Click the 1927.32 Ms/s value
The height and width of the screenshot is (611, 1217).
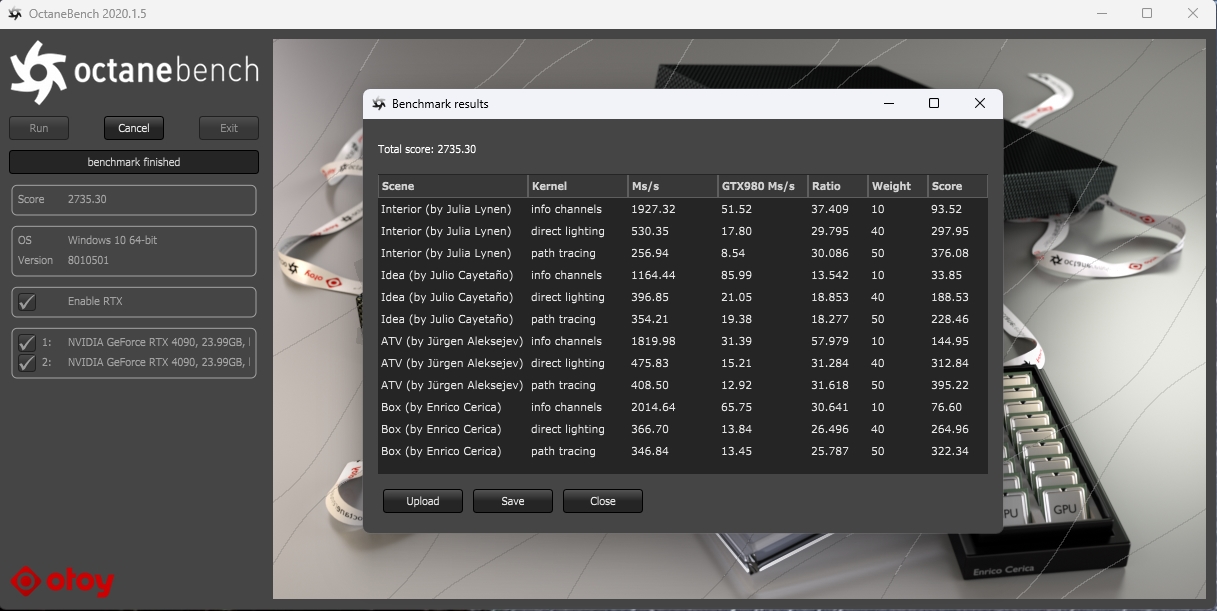click(x=653, y=209)
